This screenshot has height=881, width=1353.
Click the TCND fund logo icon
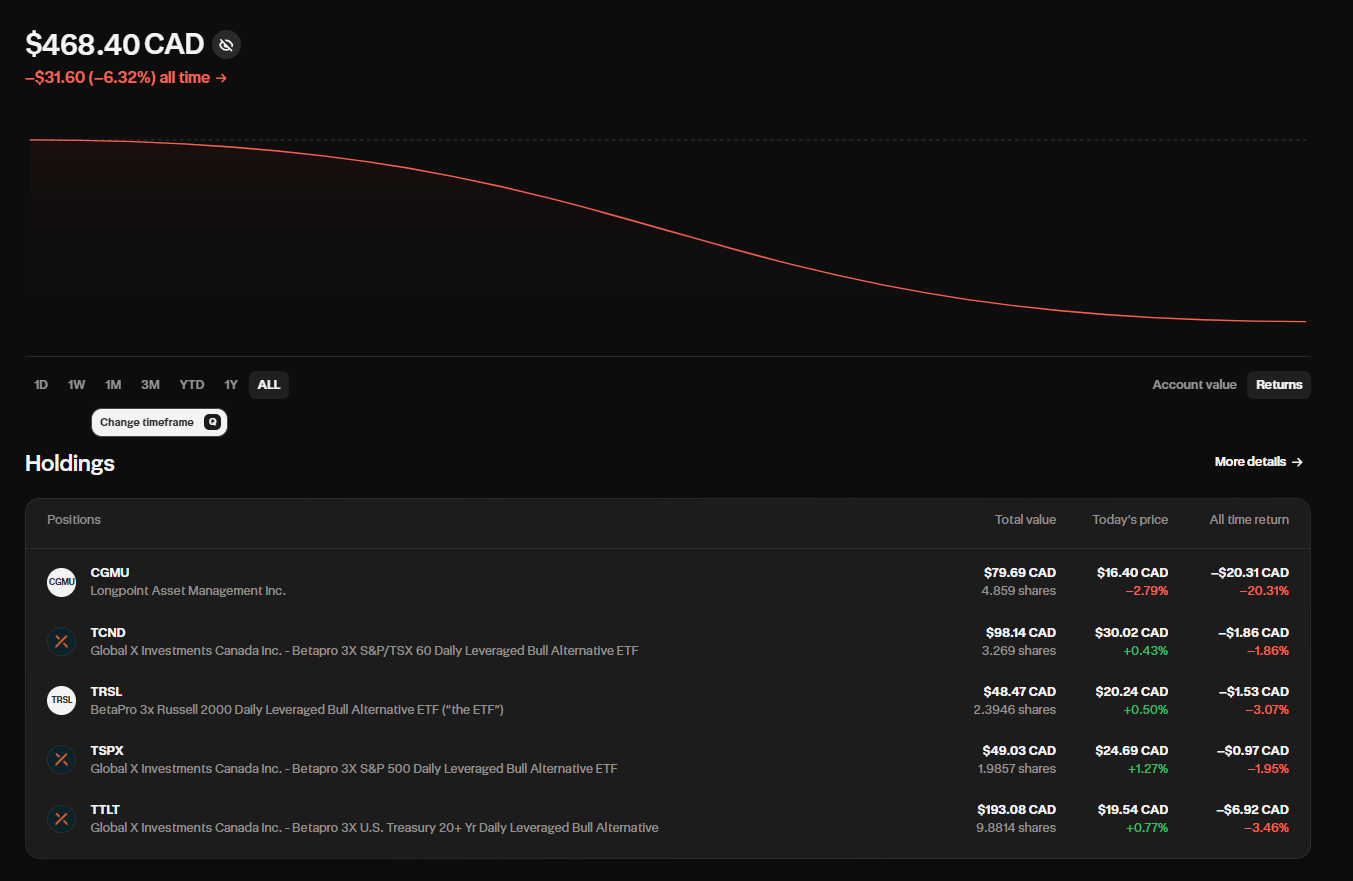pos(61,641)
